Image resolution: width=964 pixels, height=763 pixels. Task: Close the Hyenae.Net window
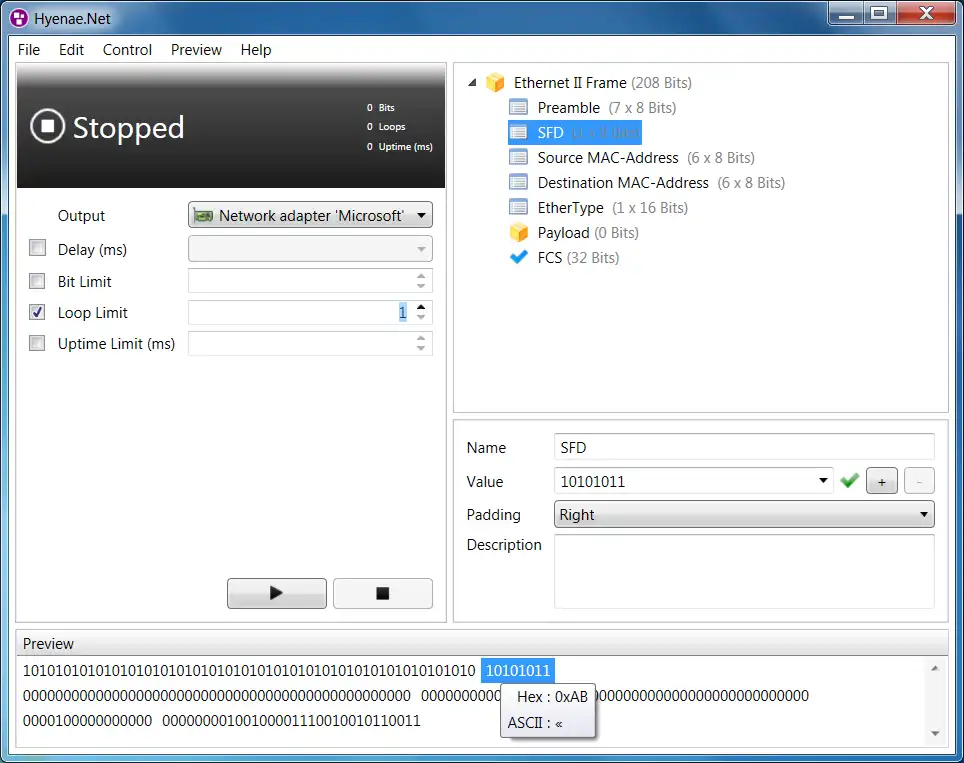coord(926,14)
